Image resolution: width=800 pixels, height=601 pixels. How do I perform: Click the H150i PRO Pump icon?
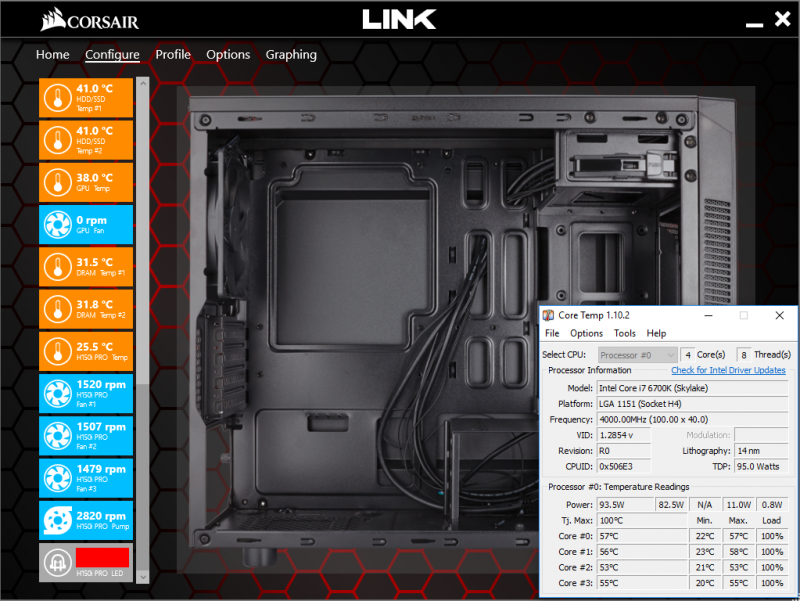coord(58,520)
